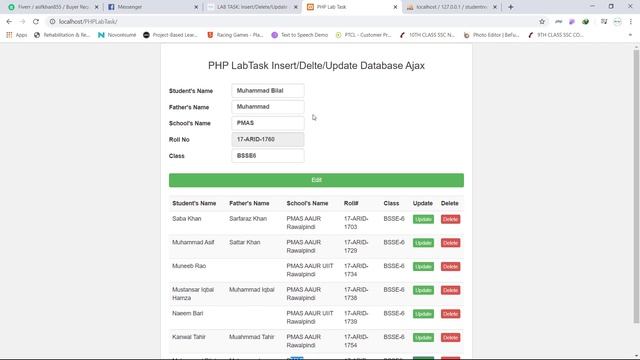Click Update for Kanwal Tahir
640x360 pixels.
pyautogui.click(x=423, y=338)
